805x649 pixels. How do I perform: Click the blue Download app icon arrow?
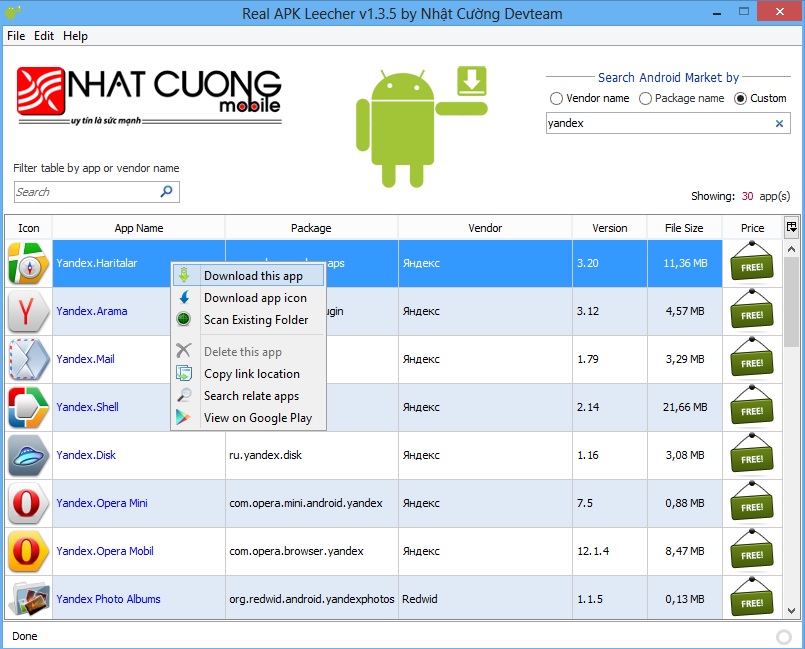pyautogui.click(x=184, y=297)
